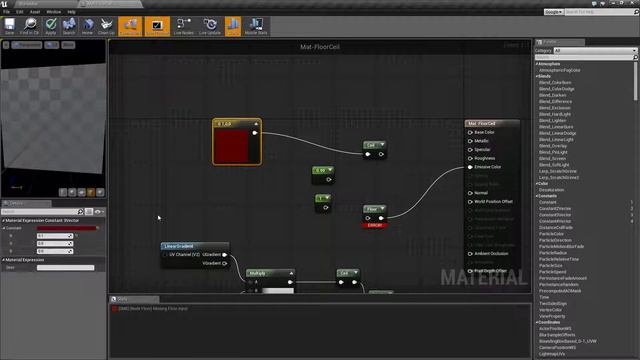Click the R value field
The image size is (640, 360).
tap(55, 236)
